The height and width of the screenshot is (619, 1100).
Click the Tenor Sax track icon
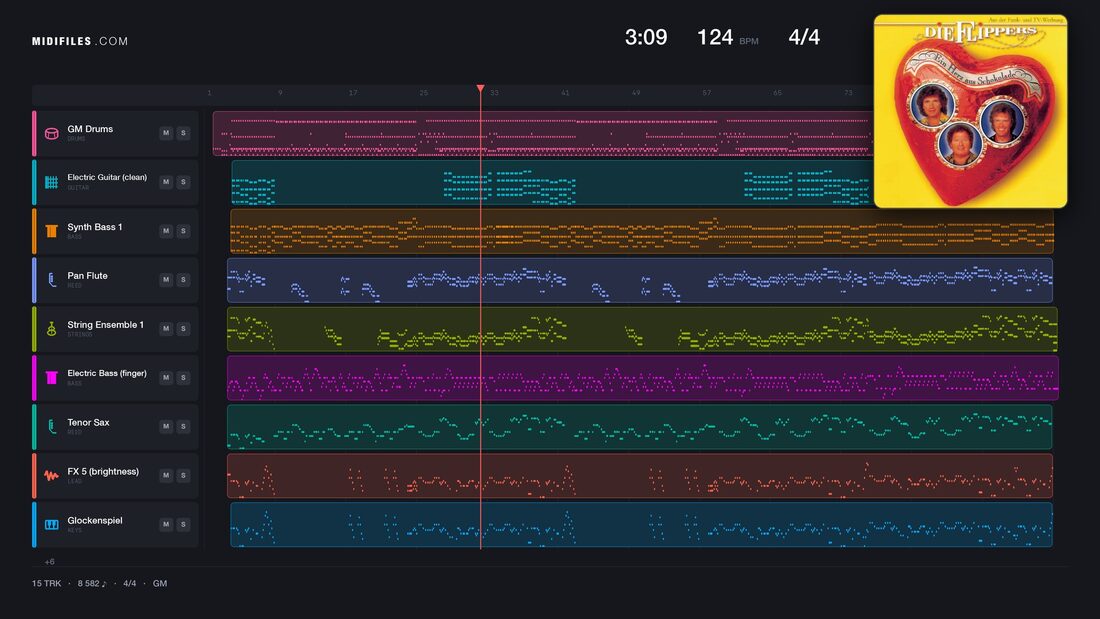(51, 426)
